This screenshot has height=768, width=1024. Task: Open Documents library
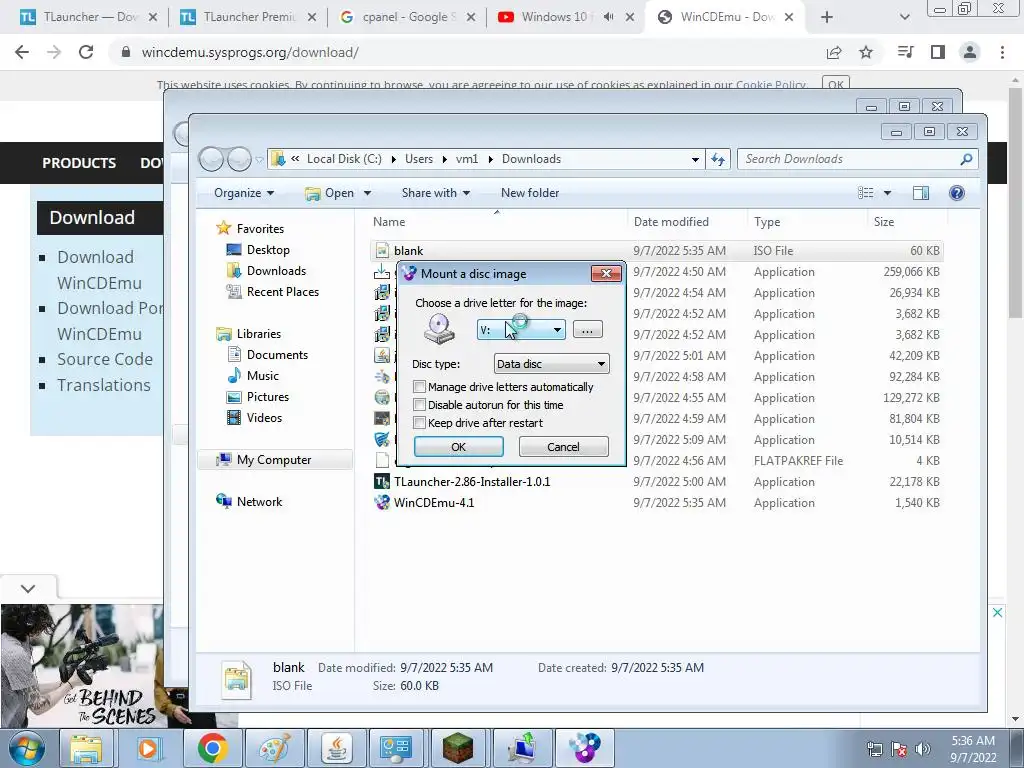(277, 355)
